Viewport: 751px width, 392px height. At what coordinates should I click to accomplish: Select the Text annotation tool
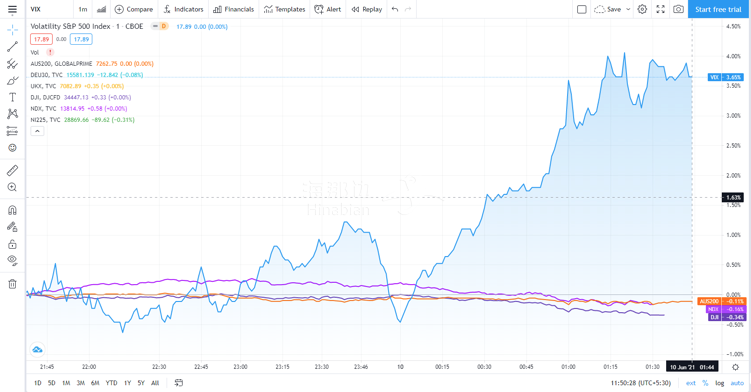(x=12, y=97)
